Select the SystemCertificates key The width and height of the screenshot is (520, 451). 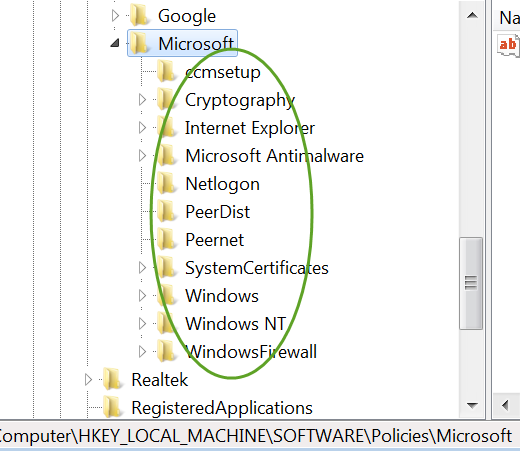(x=257, y=268)
